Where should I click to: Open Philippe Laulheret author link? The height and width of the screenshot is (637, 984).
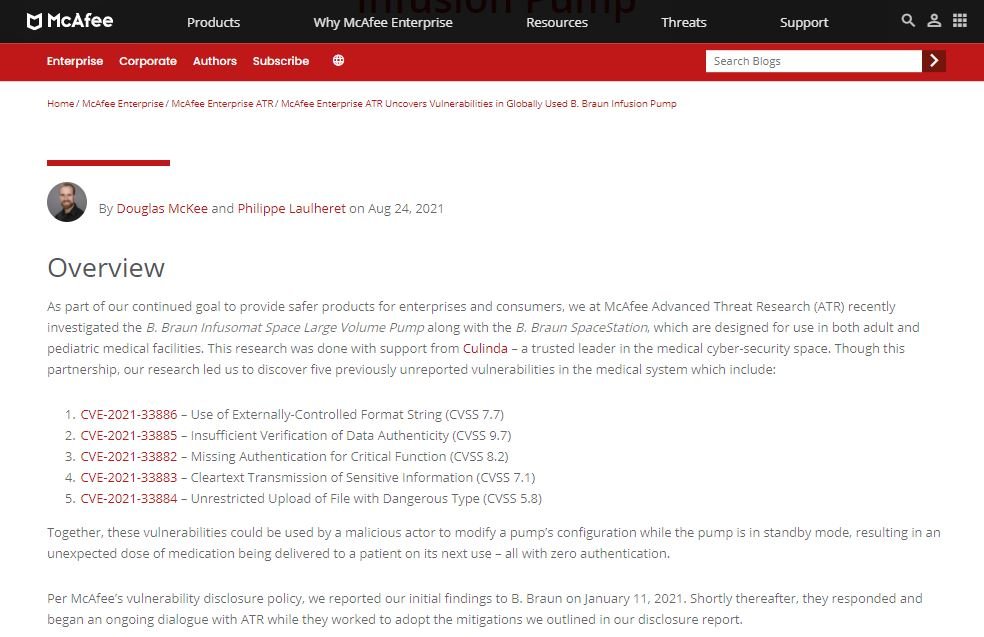tap(291, 208)
